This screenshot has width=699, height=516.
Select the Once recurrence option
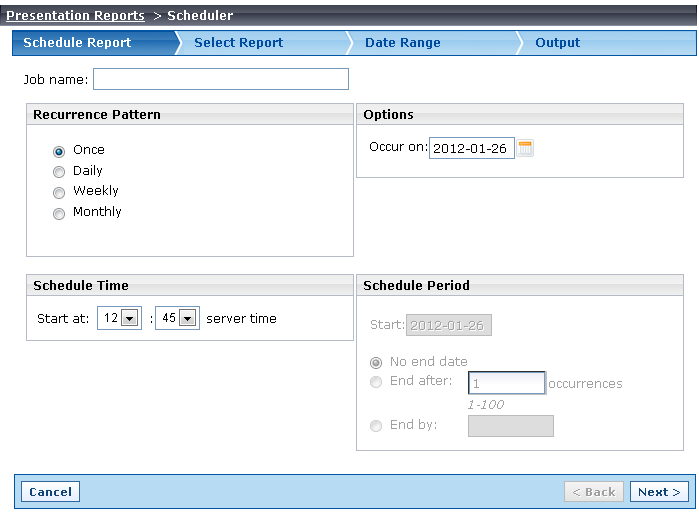pyautogui.click(x=59, y=152)
